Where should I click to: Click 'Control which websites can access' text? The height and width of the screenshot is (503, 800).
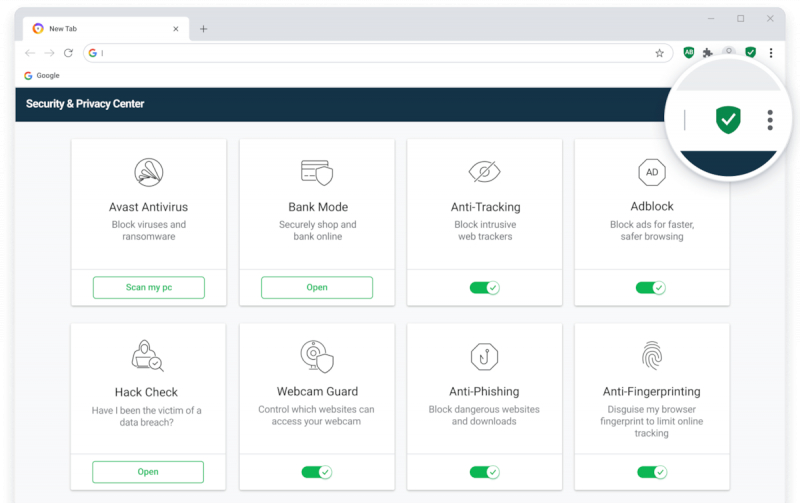pos(316,415)
